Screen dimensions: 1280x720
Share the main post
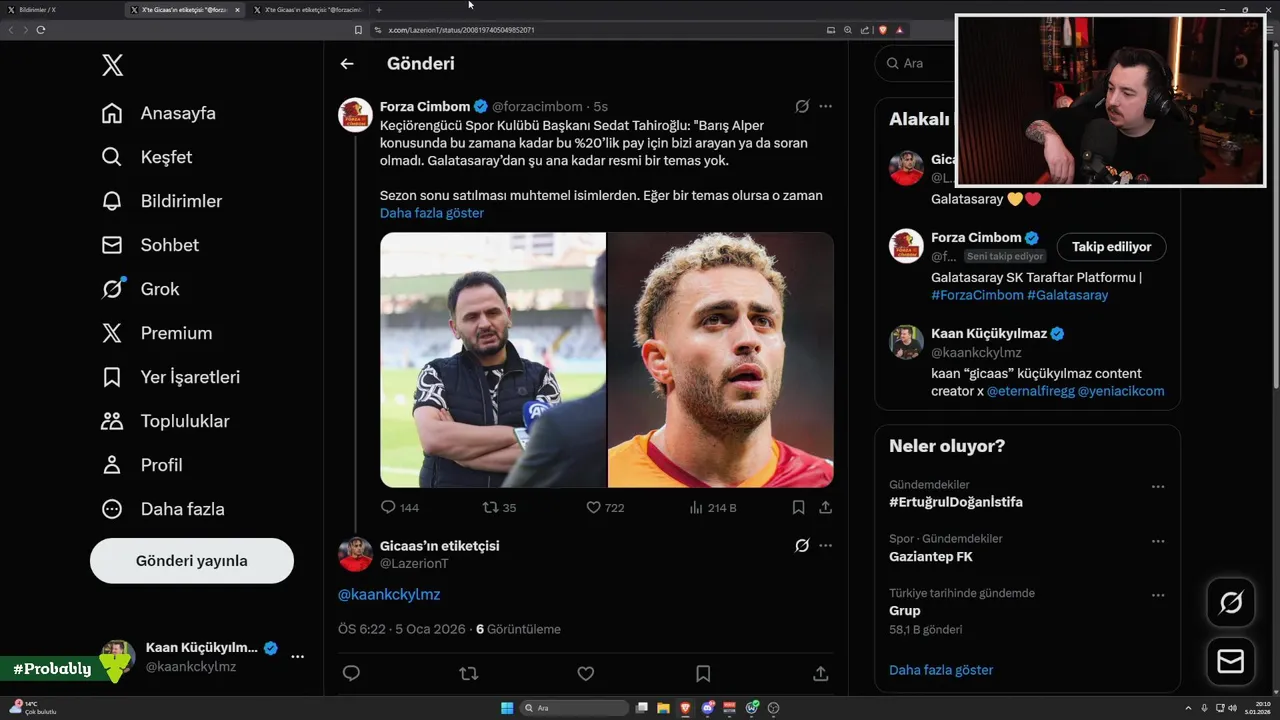tap(820, 673)
